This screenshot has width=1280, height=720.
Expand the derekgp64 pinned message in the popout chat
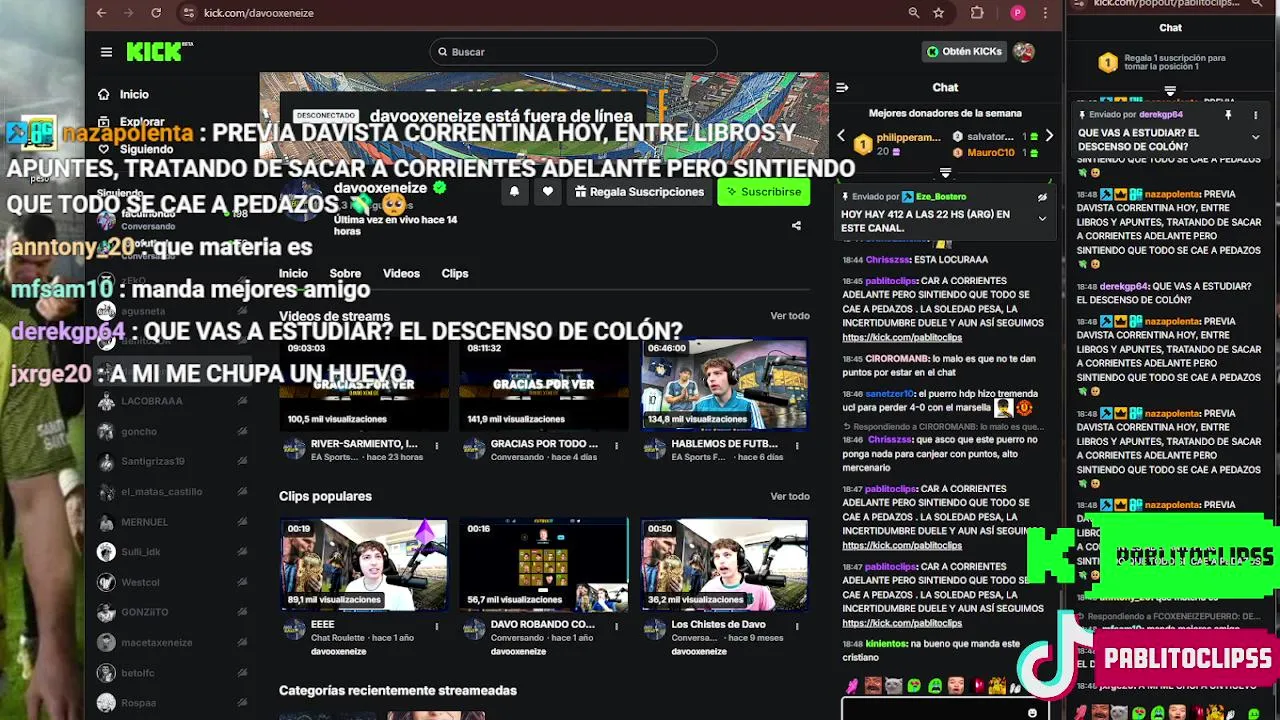click(x=1255, y=137)
